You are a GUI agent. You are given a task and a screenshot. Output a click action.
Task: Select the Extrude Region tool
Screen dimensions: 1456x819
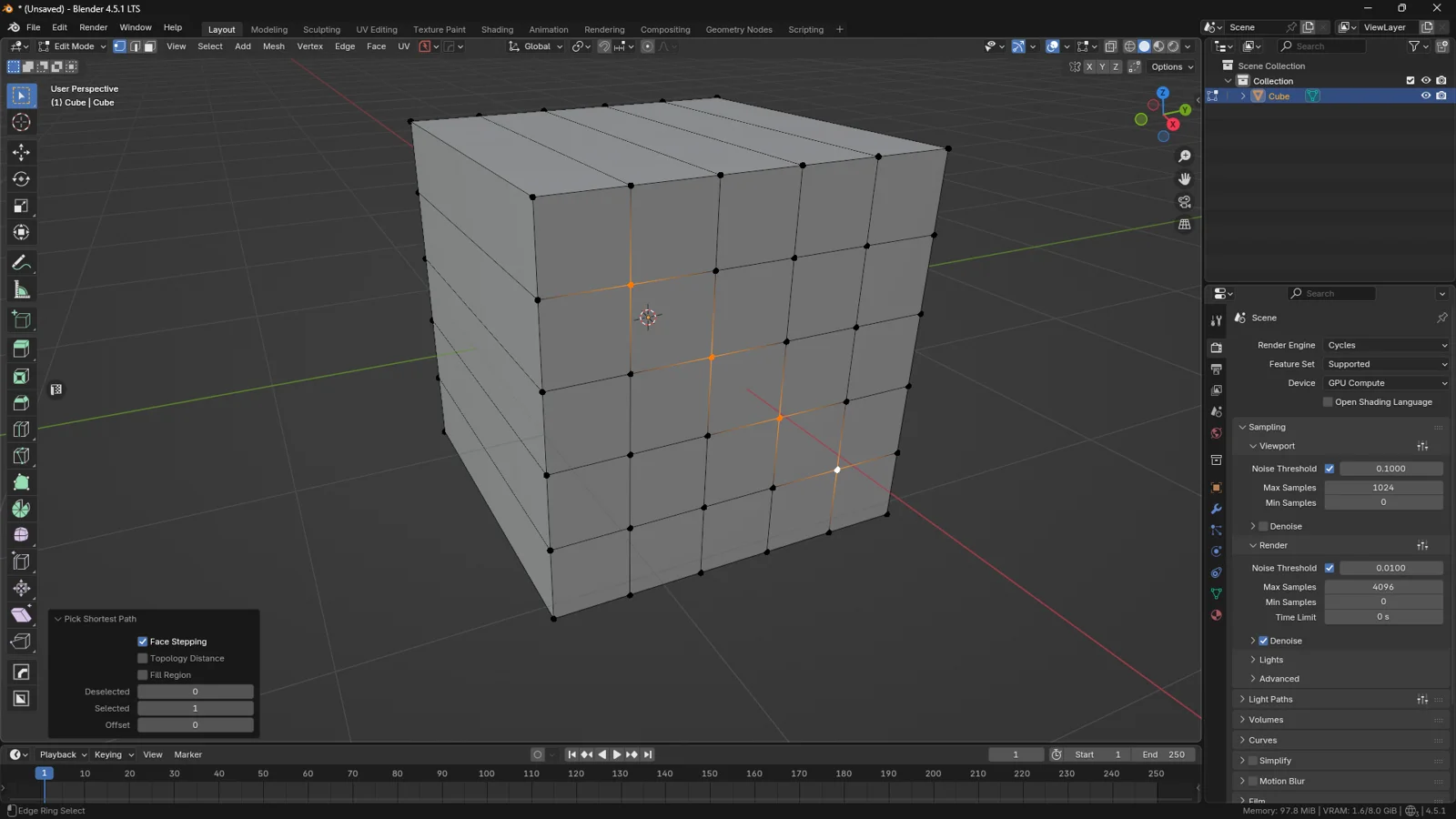click(21, 349)
